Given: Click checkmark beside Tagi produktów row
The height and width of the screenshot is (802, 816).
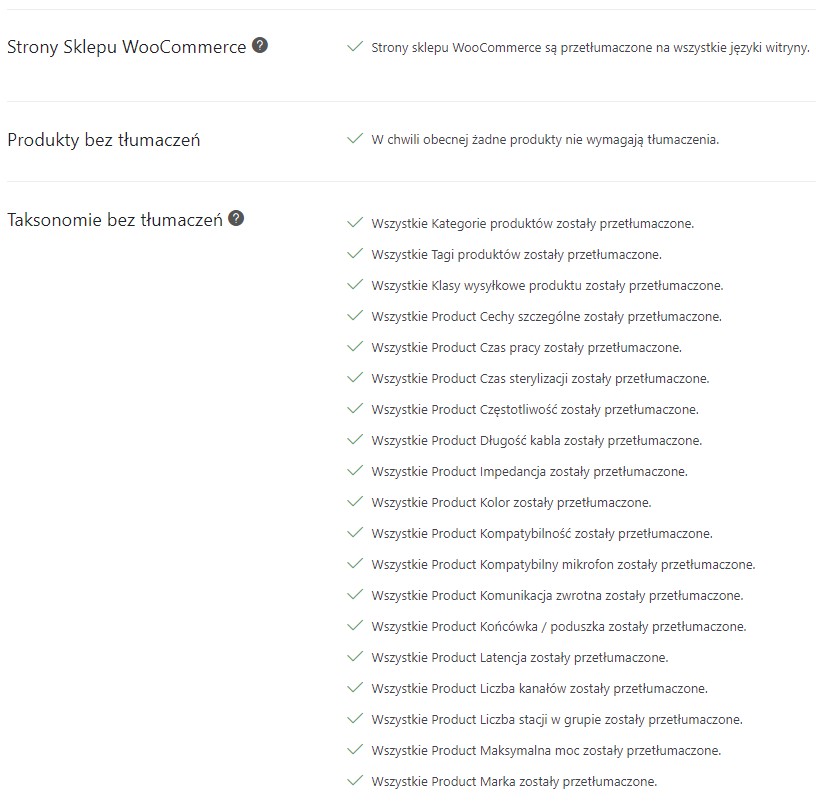Looking at the screenshot, I should (354, 254).
